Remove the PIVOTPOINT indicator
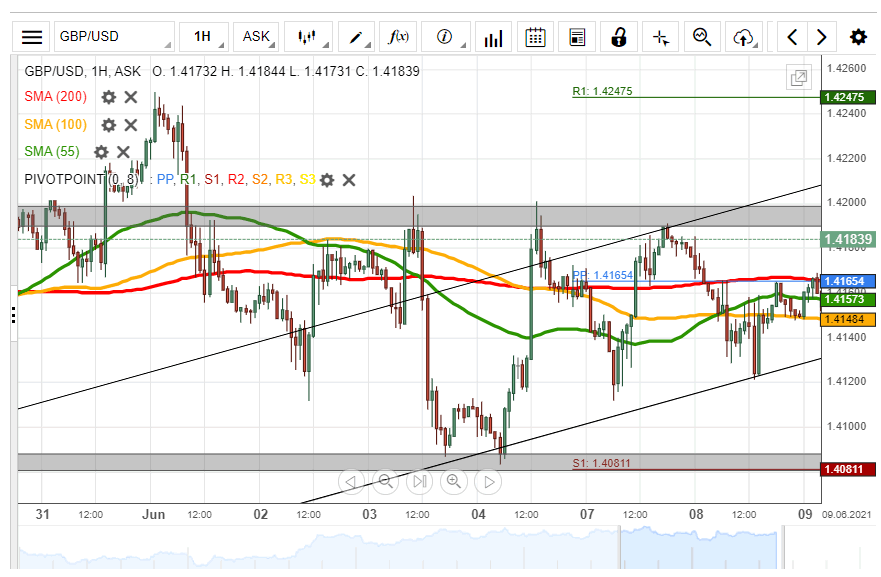Image resolution: width=881 pixels, height=577 pixels. coord(349,180)
